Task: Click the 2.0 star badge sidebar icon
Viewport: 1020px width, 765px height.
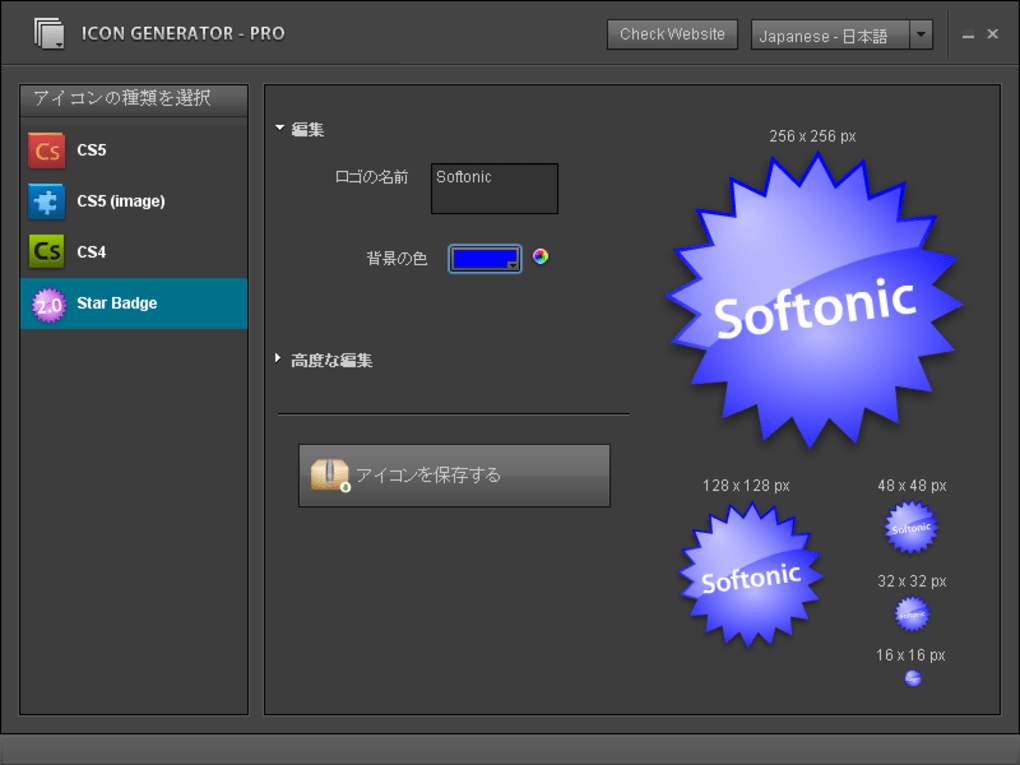Action: point(46,303)
